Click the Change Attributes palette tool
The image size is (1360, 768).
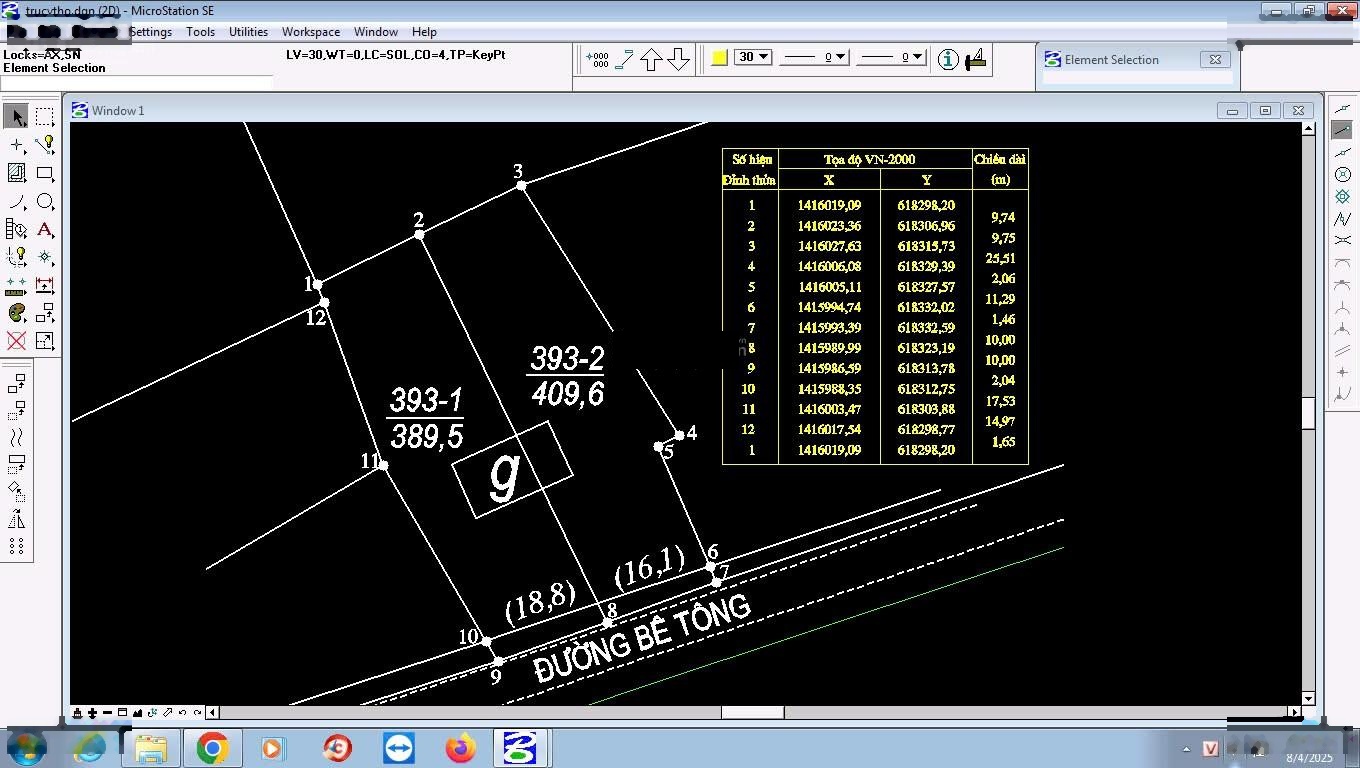16,313
